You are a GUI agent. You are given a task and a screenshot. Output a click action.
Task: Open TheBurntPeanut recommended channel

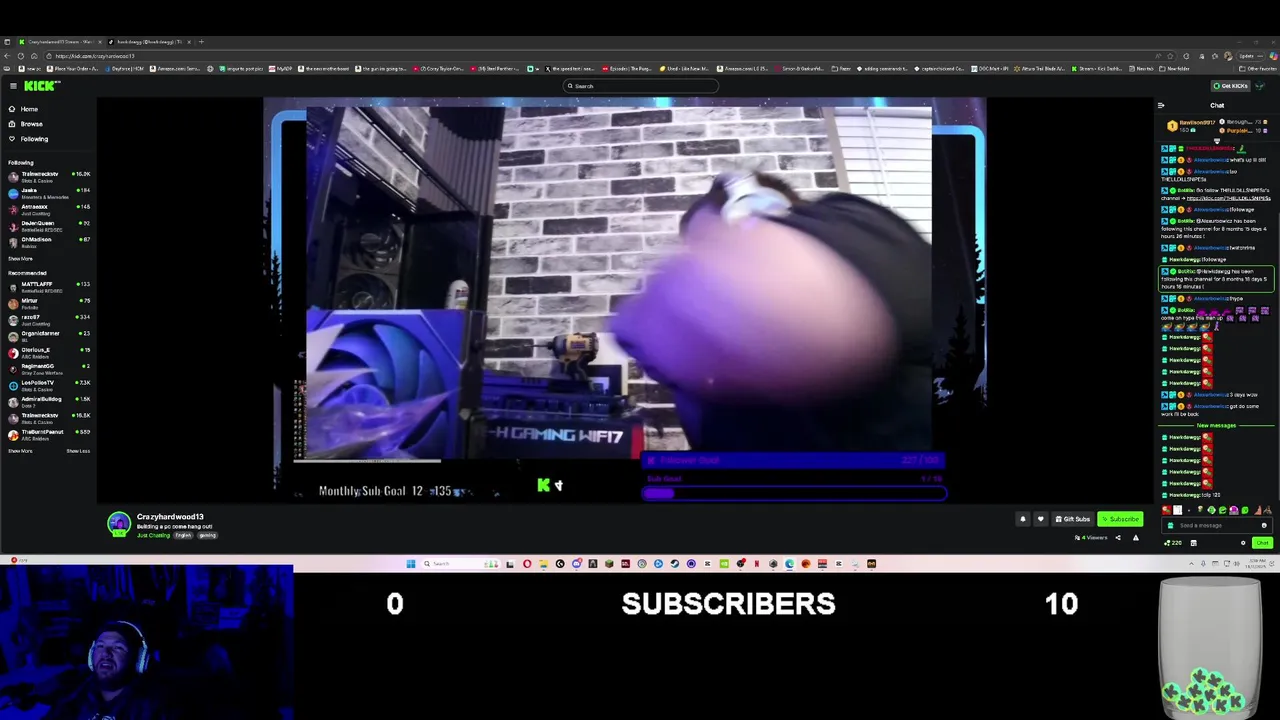(x=48, y=433)
